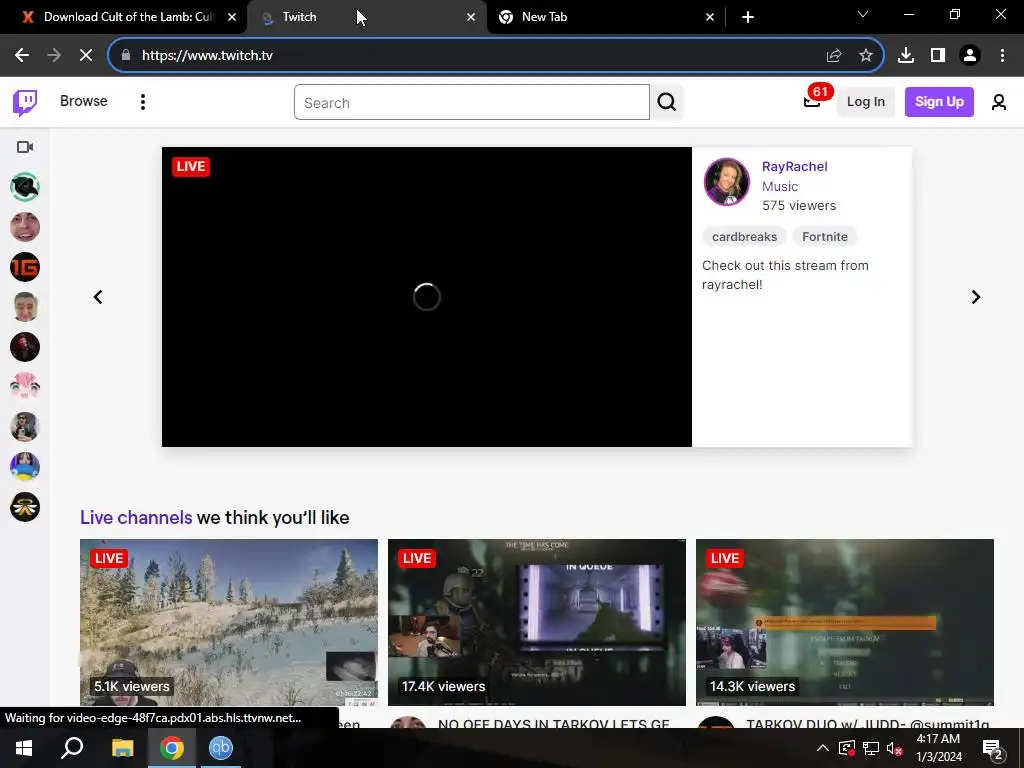The image size is (1024, 768).
Task: Open Windows taskbar search
Action: (72, 748)
